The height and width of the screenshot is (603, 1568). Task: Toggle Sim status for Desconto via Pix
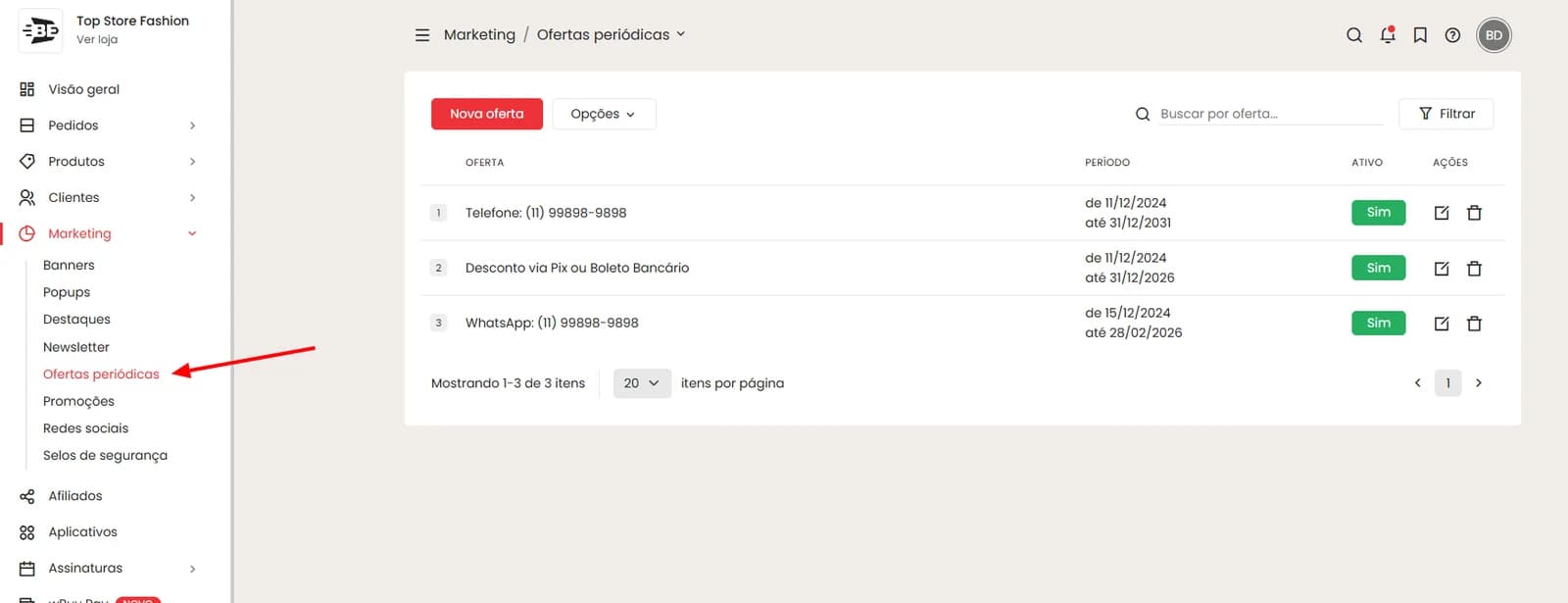coord(1379,268)
